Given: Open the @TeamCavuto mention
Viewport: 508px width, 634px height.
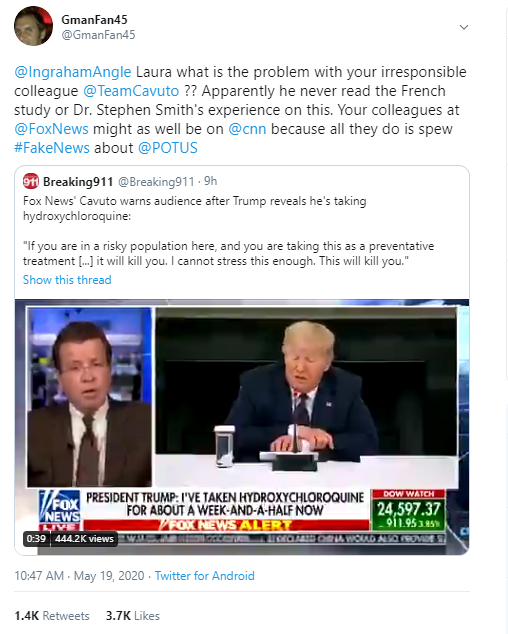Looking at the screenshot, I should point(131,91).
